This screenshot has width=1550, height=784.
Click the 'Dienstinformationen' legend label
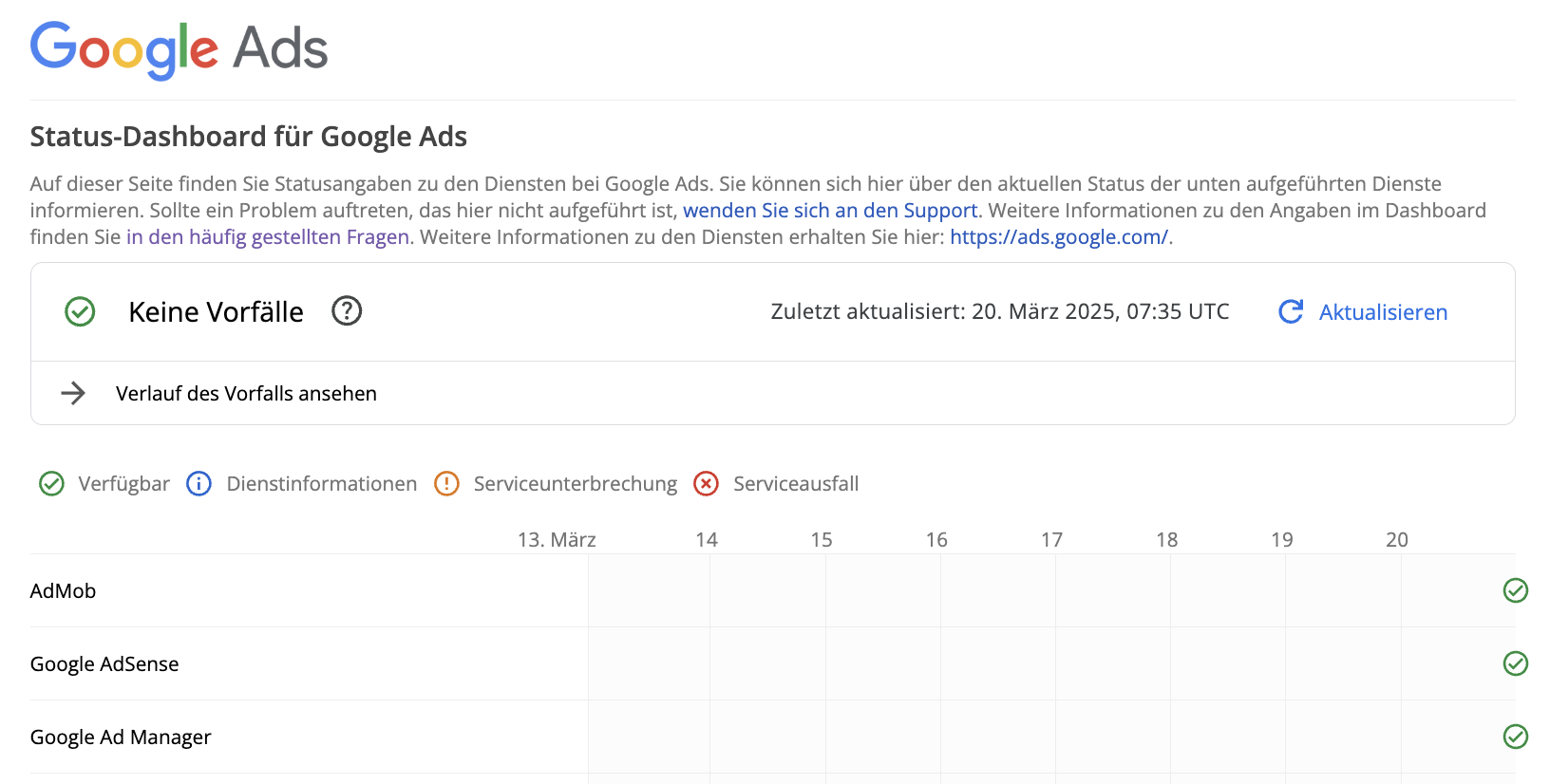coord(322,484)
